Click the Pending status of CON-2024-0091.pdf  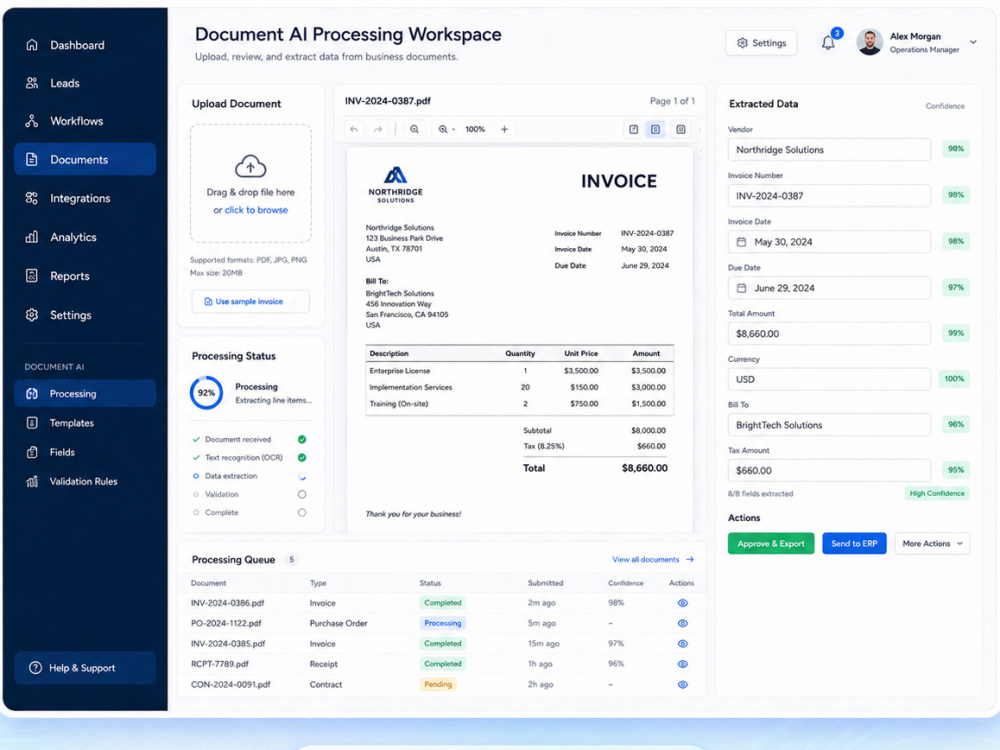tap(438, 684)
